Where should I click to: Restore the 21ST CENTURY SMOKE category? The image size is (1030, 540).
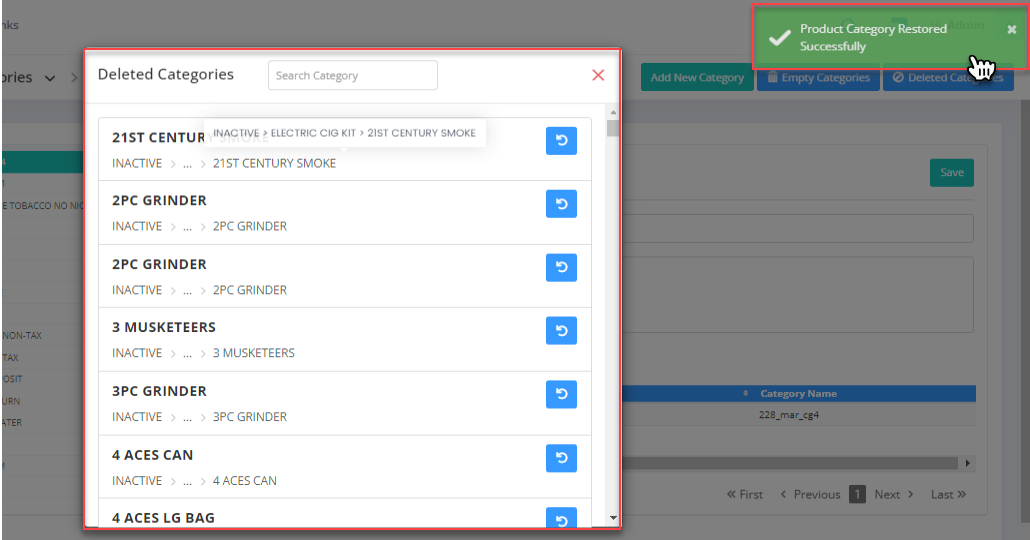pos(561,141)
